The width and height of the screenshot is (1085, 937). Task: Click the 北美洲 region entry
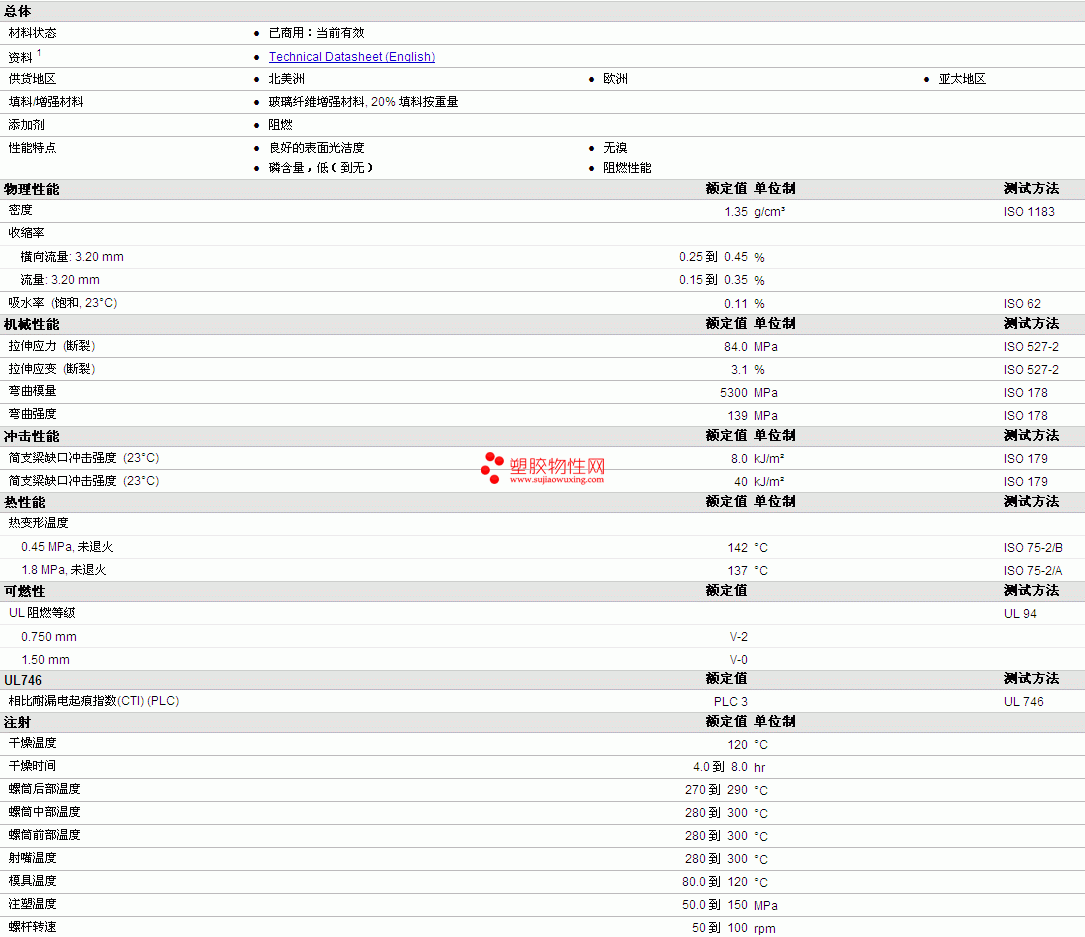click(286, 79)
